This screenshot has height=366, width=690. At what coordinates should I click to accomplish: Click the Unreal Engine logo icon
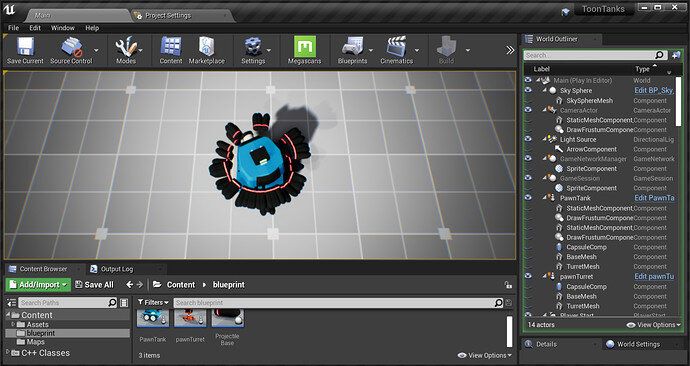point(9,10)
